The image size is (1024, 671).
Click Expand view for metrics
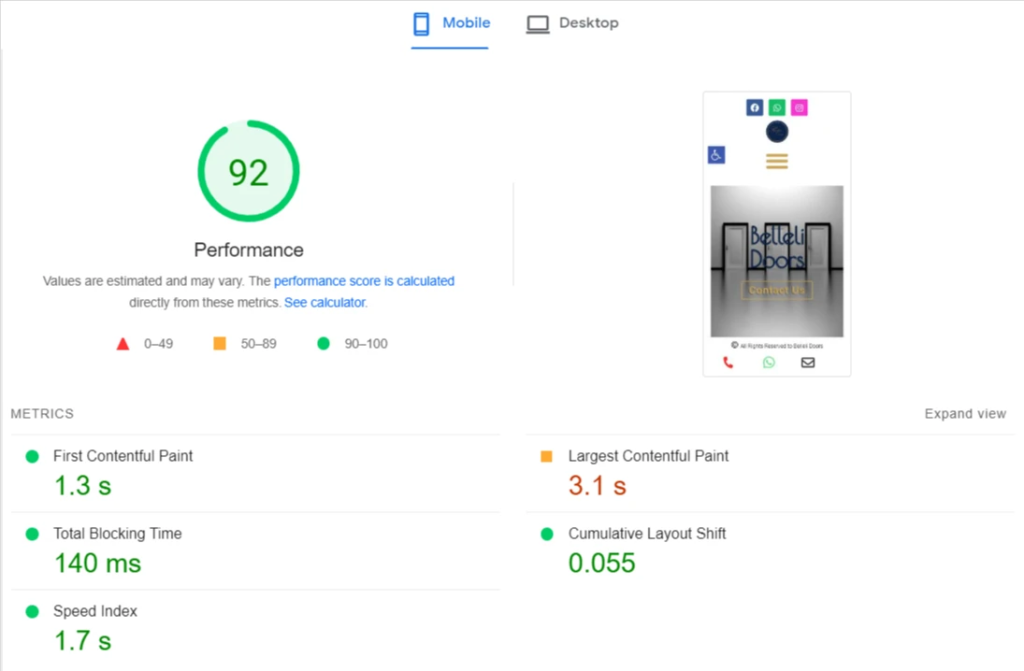tap(965, 414)
